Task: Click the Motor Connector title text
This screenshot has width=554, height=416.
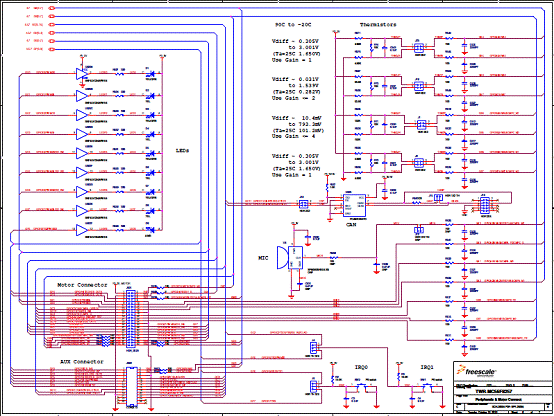Action: tap(82, 285)
